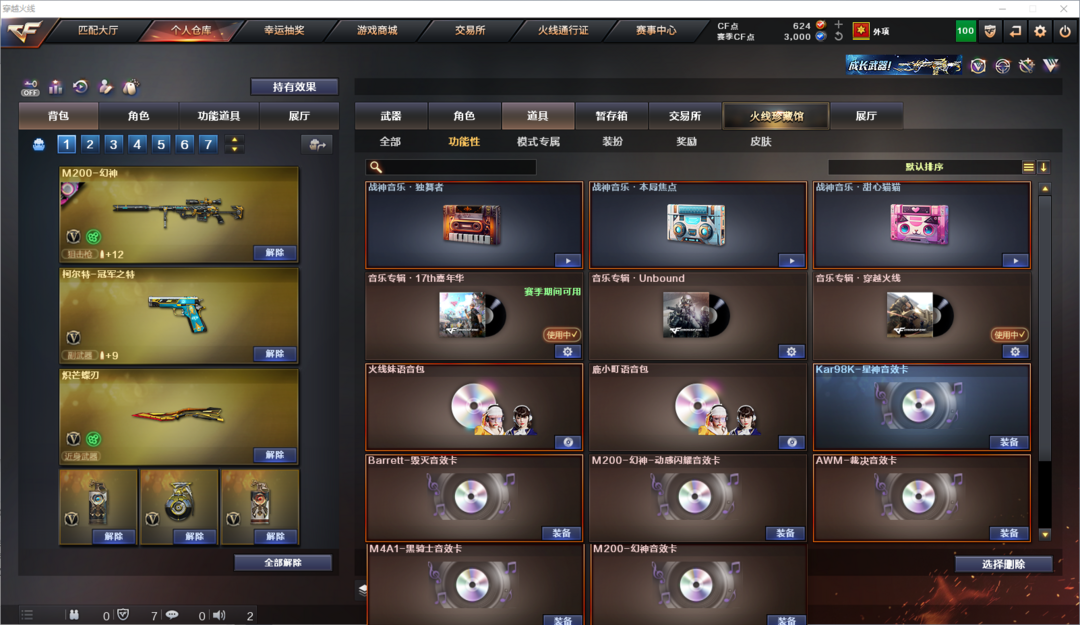Click 选择删除 button
This screenshot has width=1080, height=625.
click(1004, 564)
